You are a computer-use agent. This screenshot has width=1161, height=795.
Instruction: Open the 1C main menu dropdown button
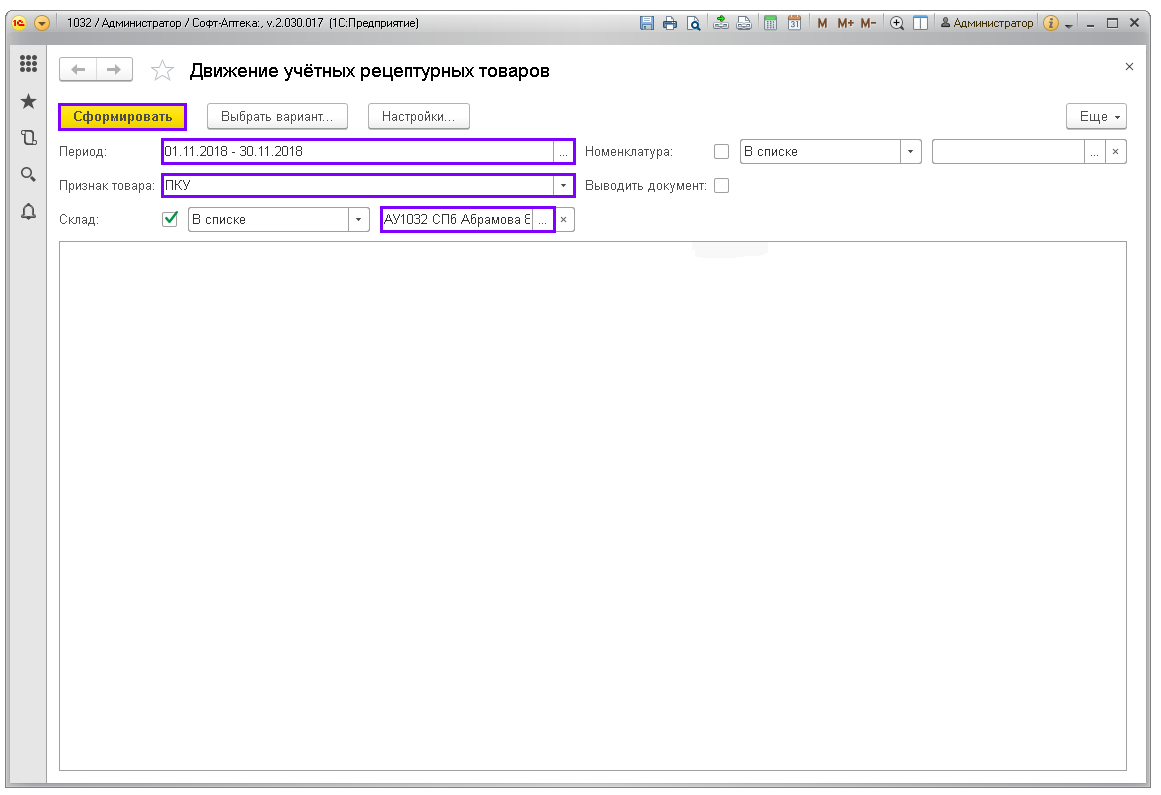click(x=42, y=23)
